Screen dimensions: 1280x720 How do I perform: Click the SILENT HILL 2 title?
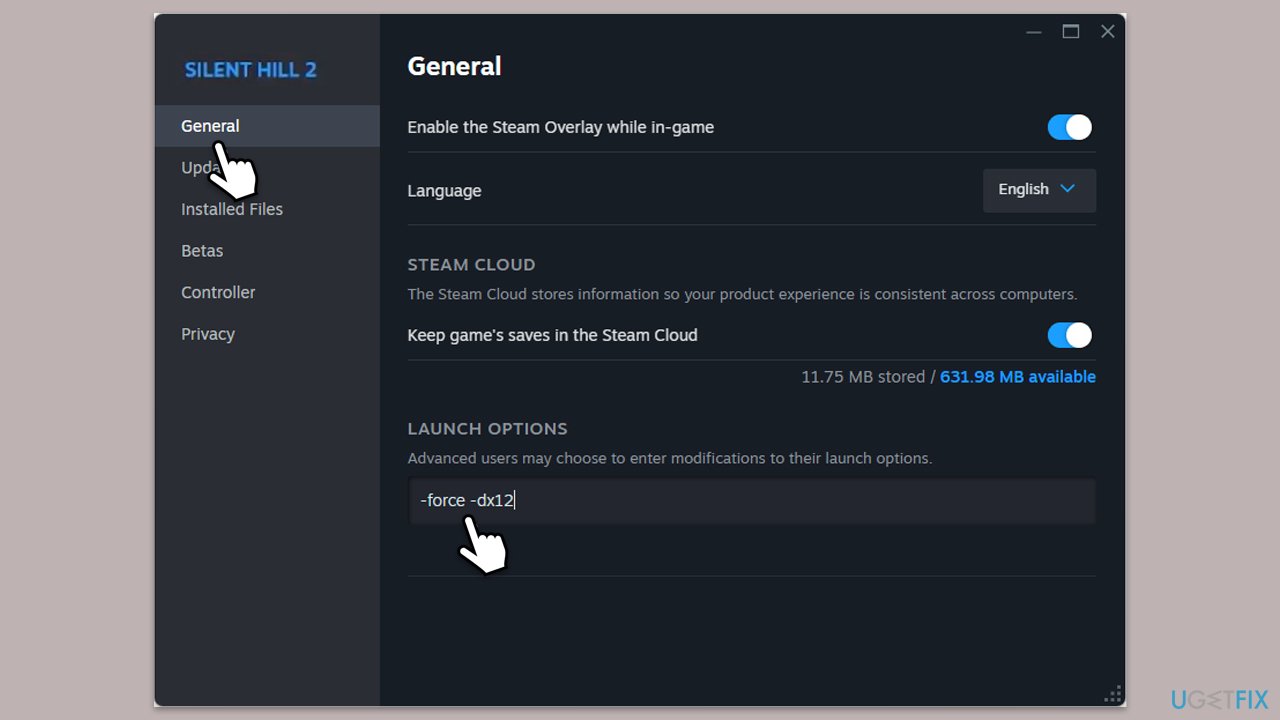point(251,70)
